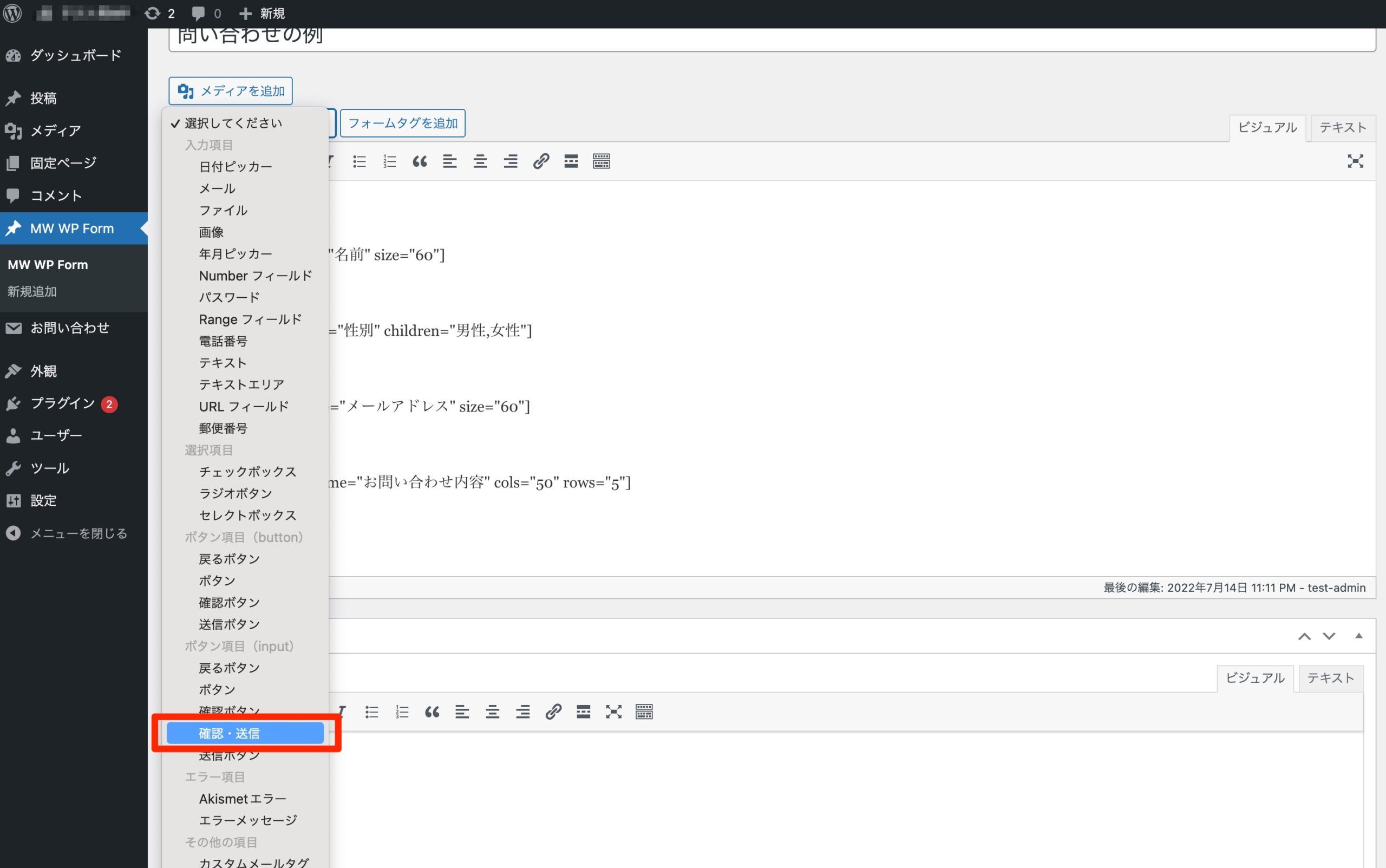The width and height of the screenshot is (1386, 868).
Task: Pick ラジオボタン from the dropdown list
Action: pyautogui.click(x=236, y=493)
